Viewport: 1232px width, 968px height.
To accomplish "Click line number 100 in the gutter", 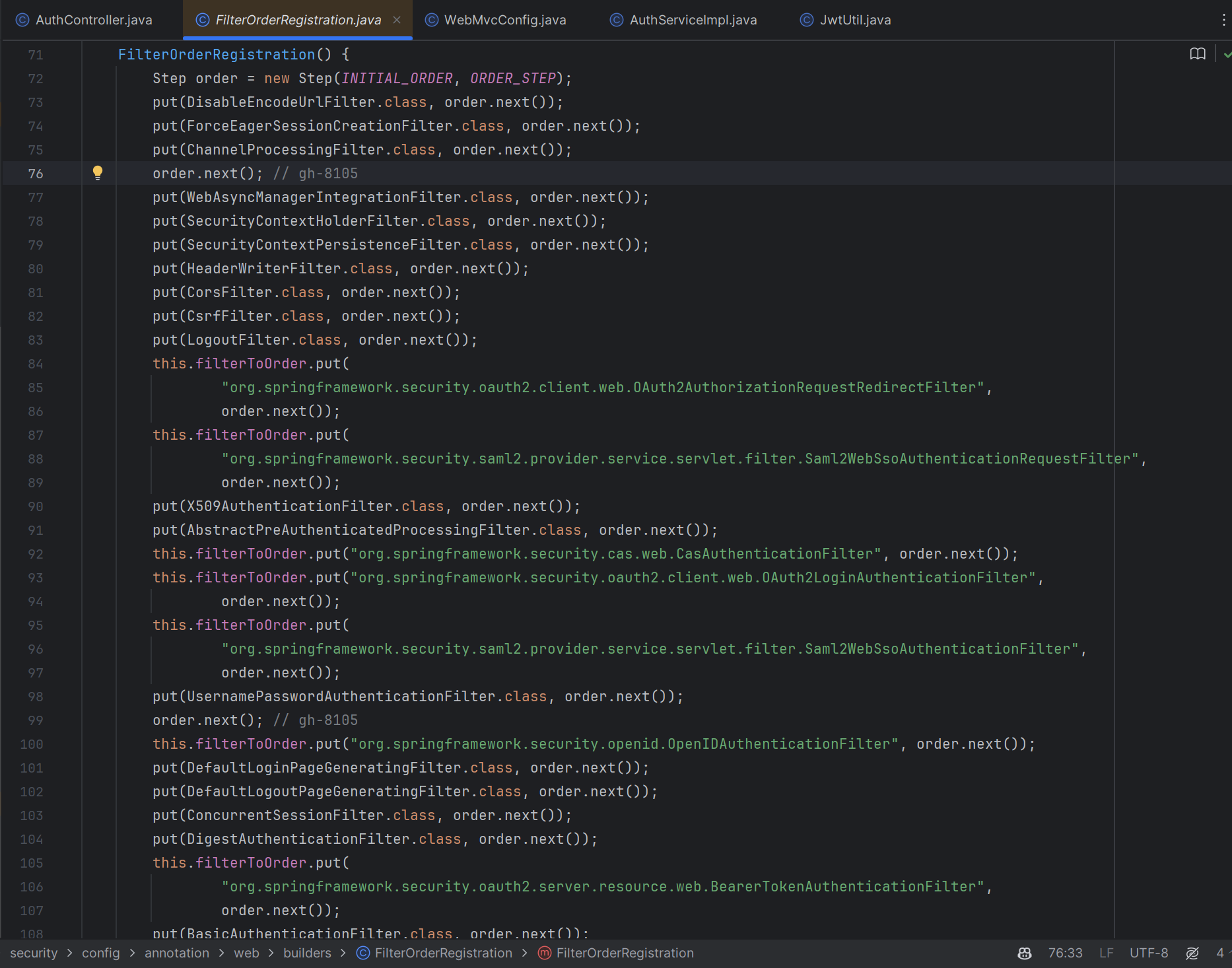I will (32, 744).
